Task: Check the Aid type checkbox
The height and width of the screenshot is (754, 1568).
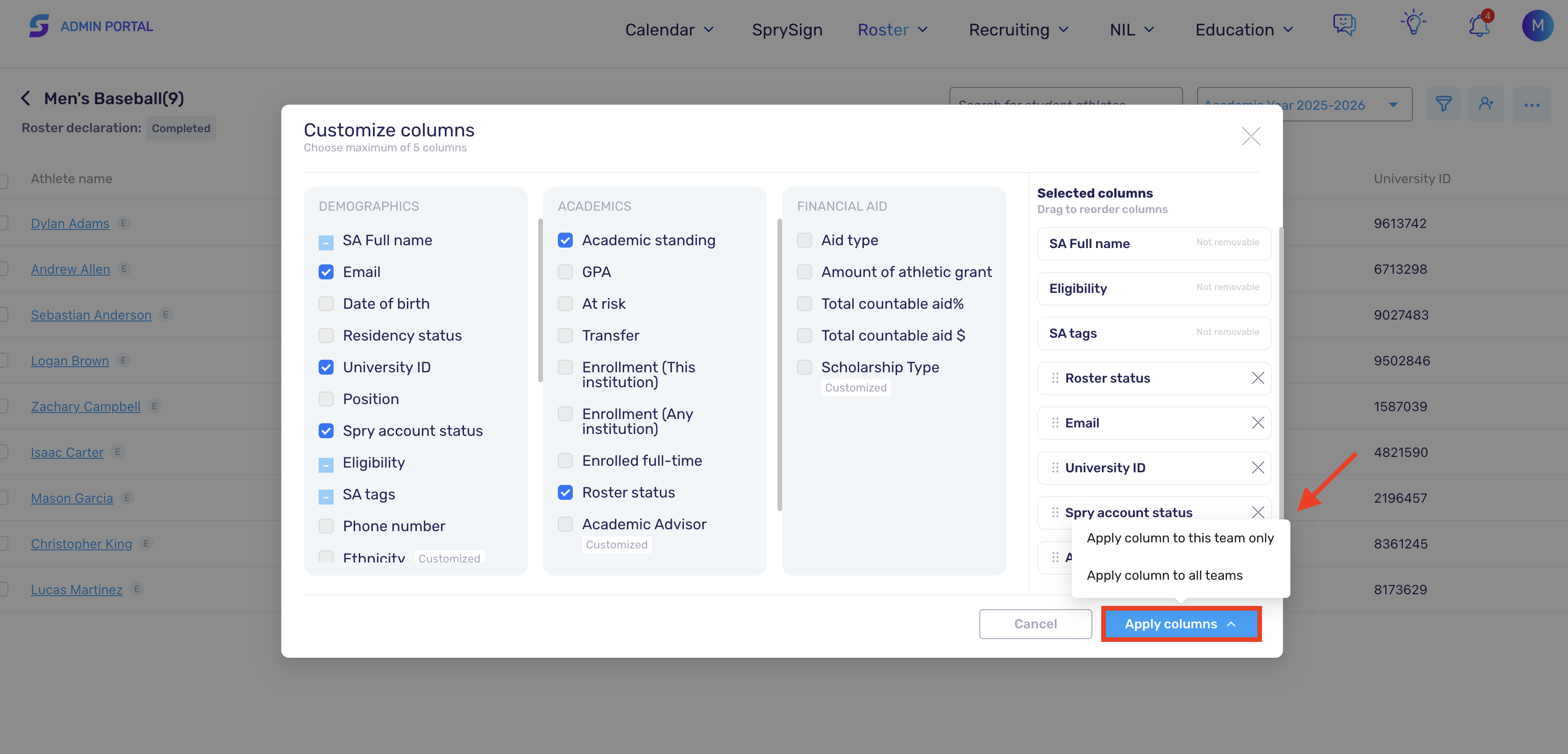Action: (805, 241)
